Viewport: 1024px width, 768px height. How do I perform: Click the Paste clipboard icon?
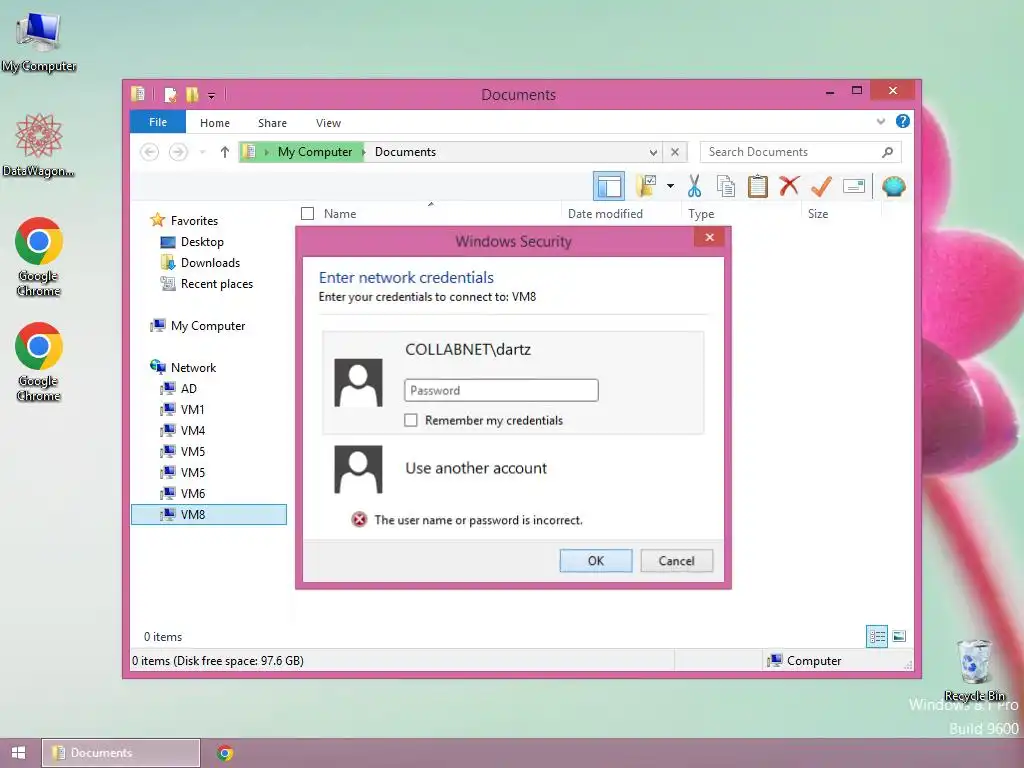758,187
